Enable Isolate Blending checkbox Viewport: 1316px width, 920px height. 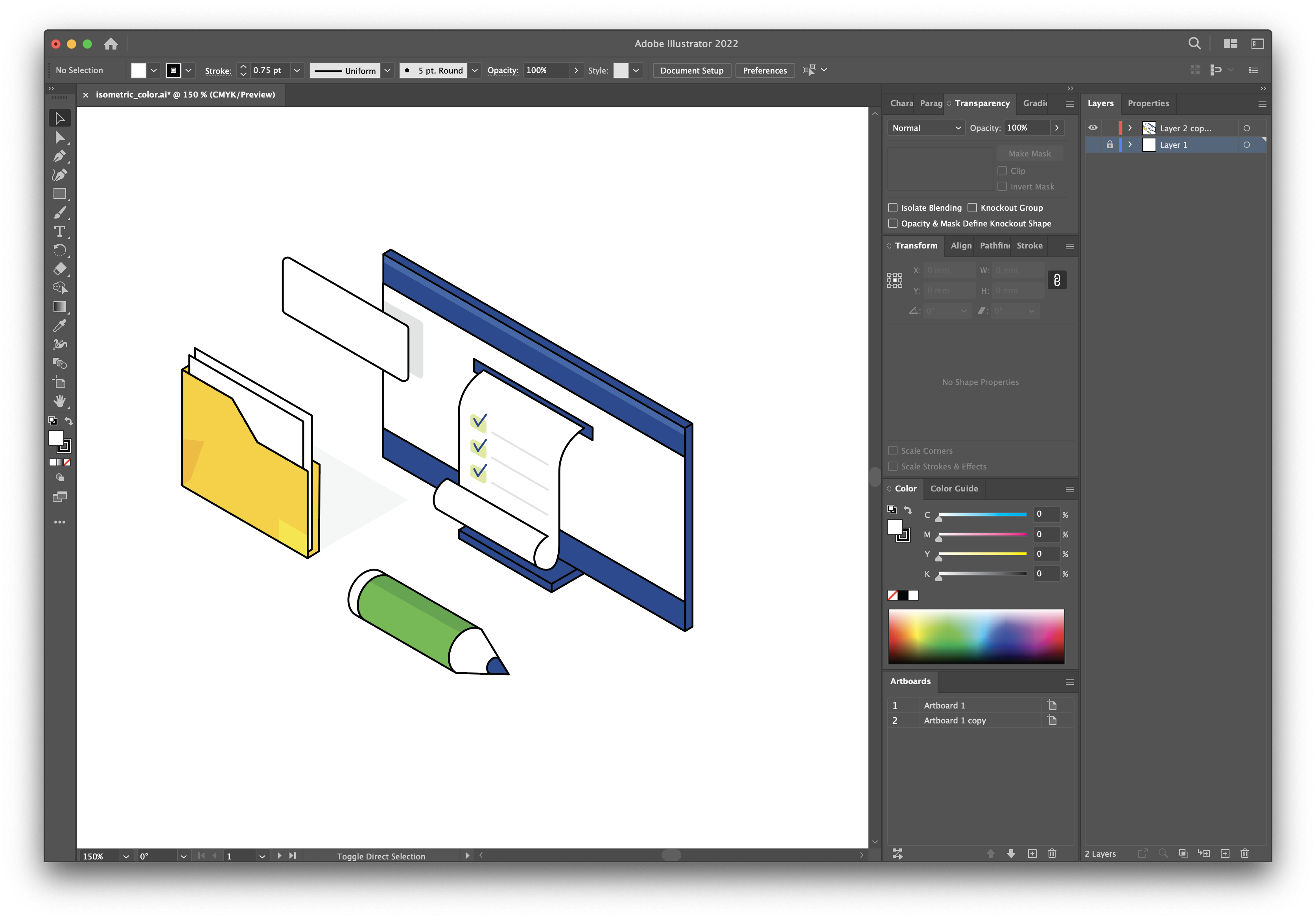point(893,207)
